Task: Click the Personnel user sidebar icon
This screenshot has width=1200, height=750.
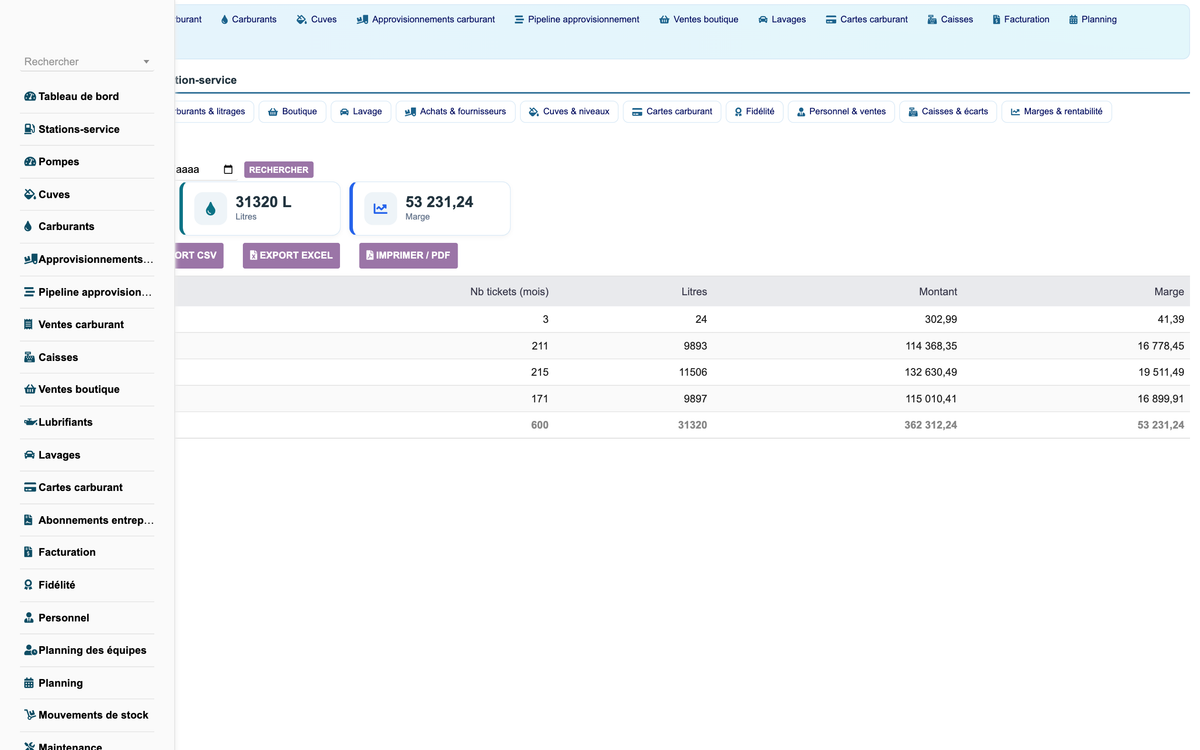Action: point(29,618)
